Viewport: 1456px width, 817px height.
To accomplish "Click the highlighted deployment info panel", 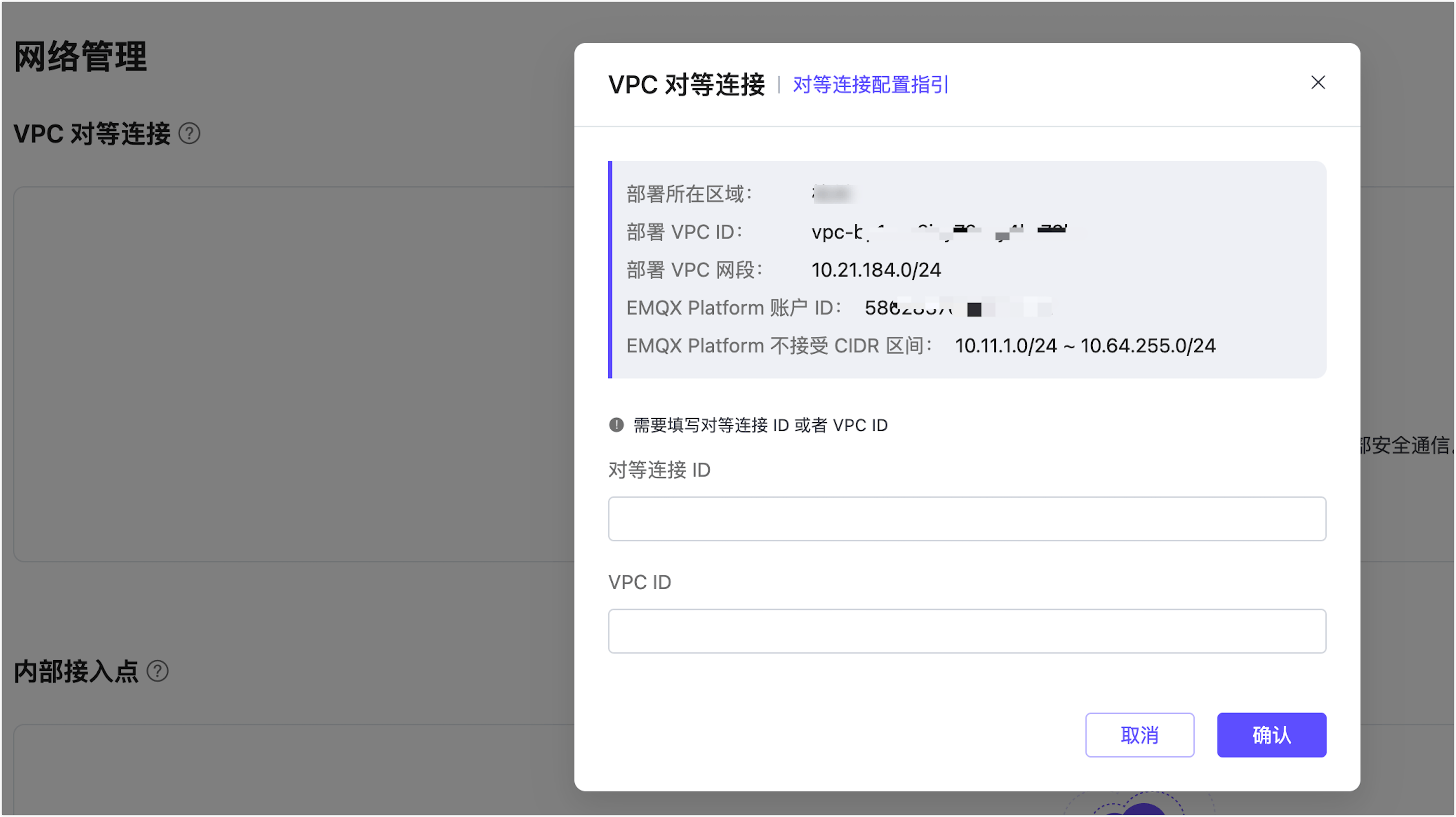I will [966, 269].
